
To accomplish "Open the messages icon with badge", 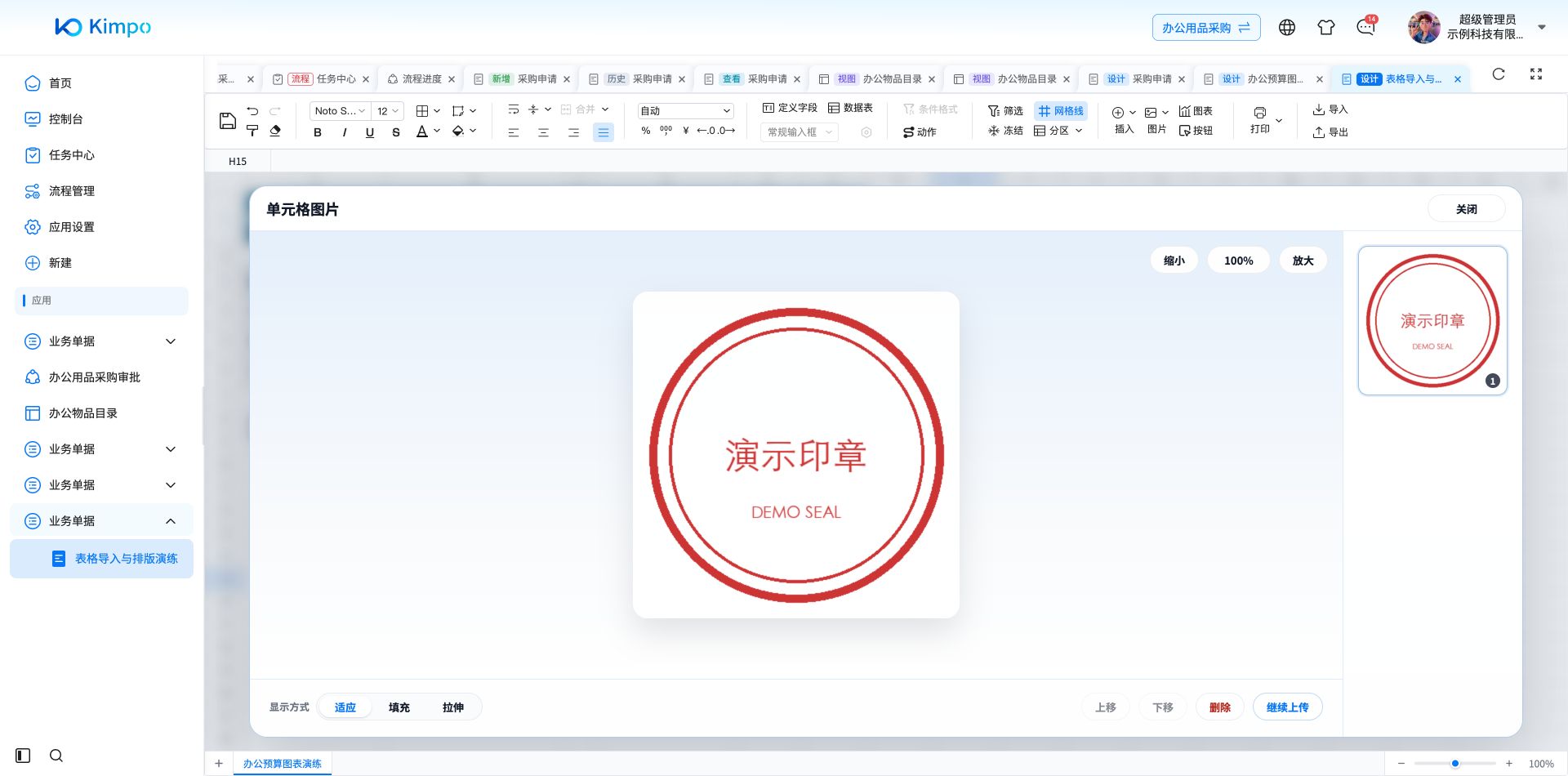I will [1365, 27].
